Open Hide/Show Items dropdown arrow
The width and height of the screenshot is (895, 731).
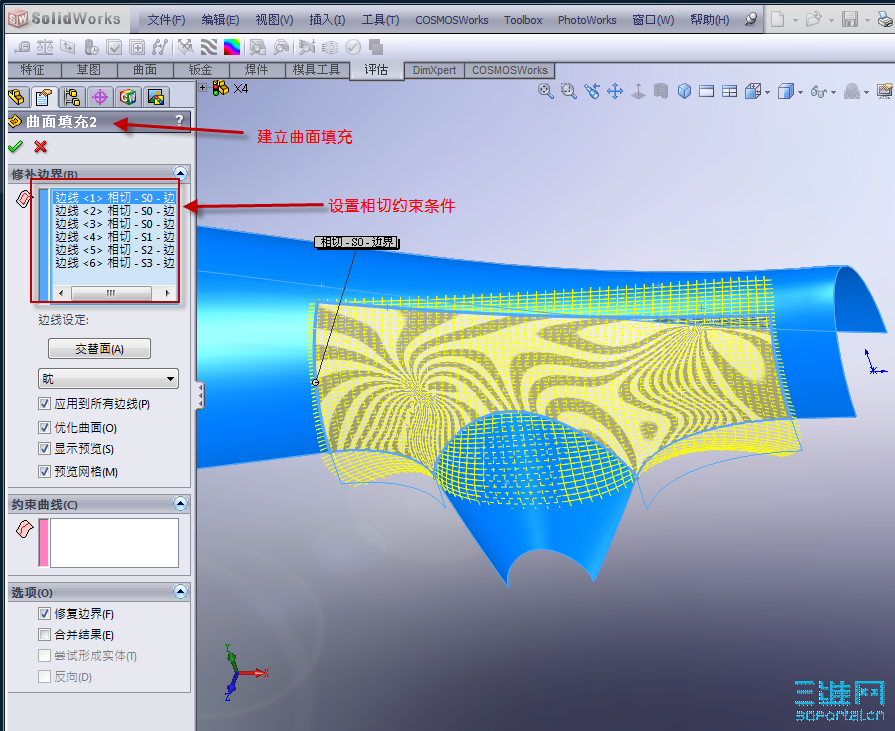coord(833,92)
